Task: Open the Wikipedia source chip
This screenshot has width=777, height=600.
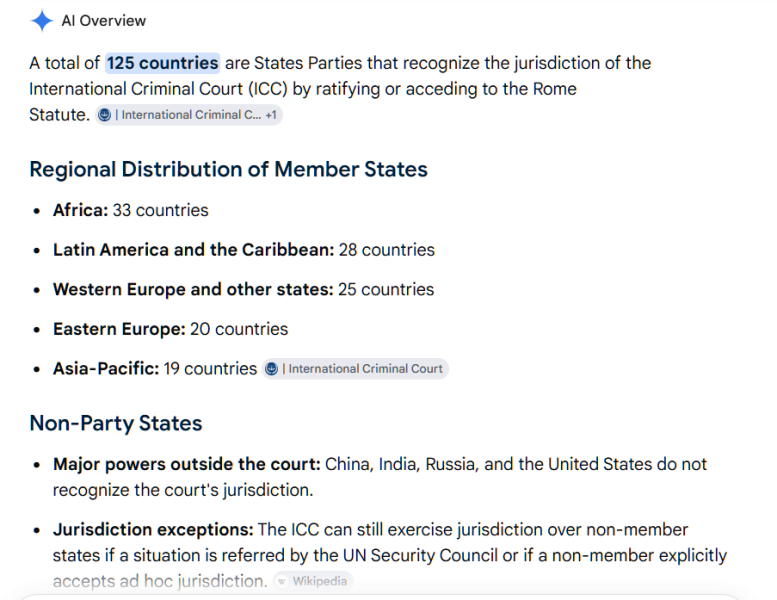Action: pyautogui.click(x=313, y=581)
